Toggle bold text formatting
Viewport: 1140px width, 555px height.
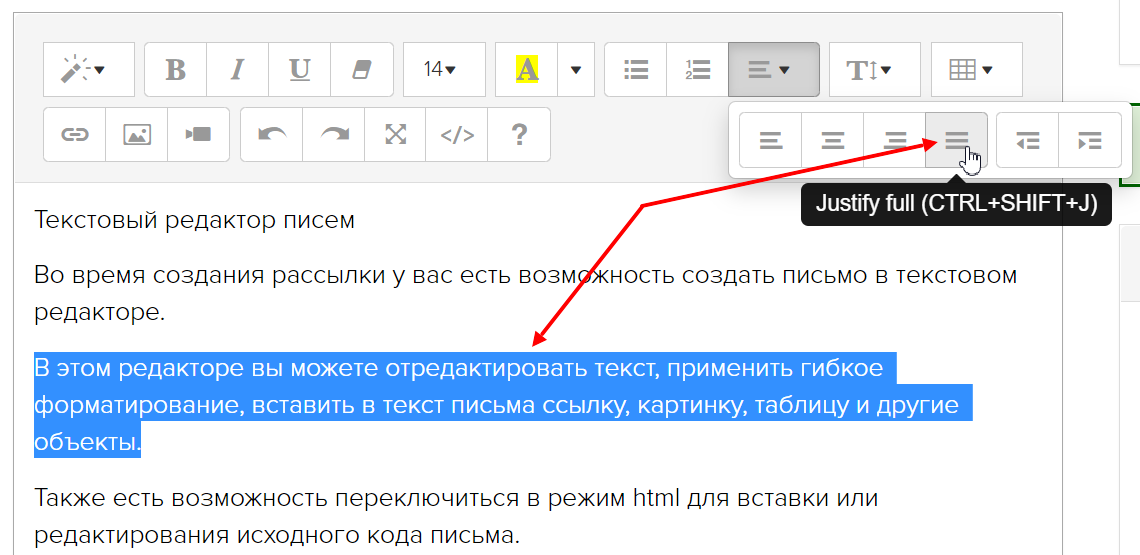tap(175, 69)
